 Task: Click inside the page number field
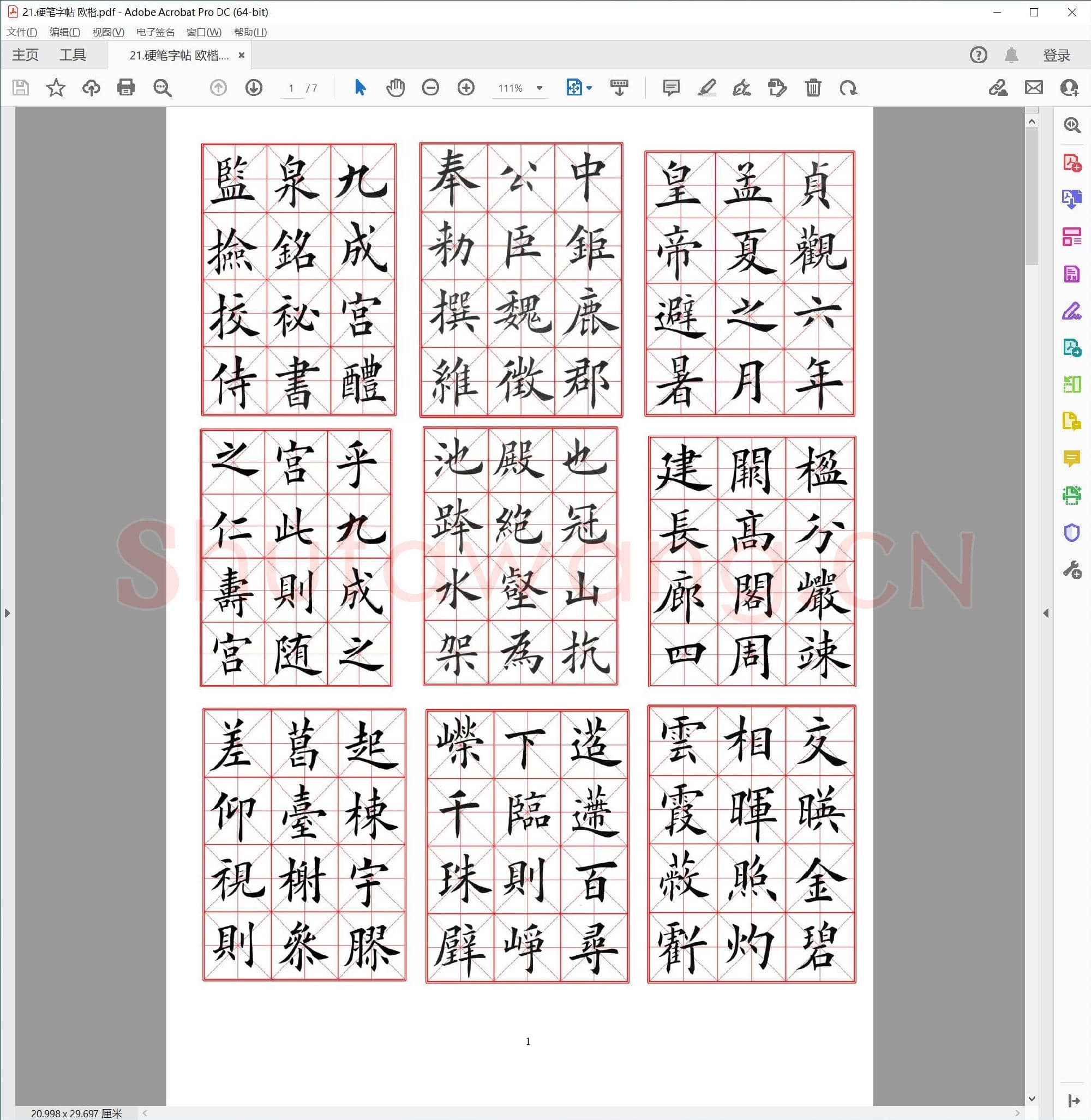click(x=291, y=88)
